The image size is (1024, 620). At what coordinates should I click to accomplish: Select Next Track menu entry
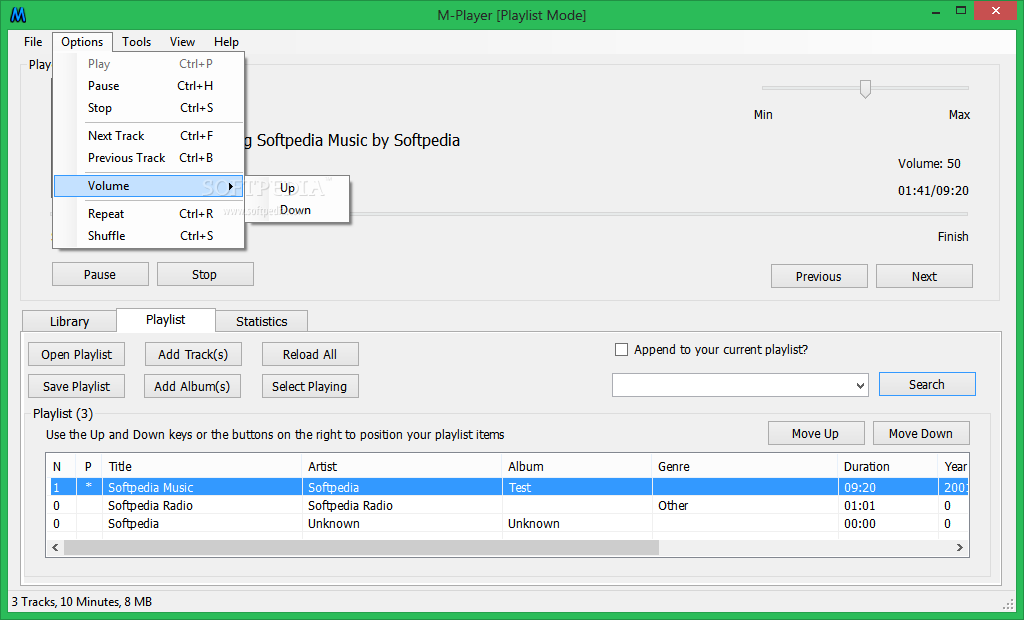click(149, 136)
